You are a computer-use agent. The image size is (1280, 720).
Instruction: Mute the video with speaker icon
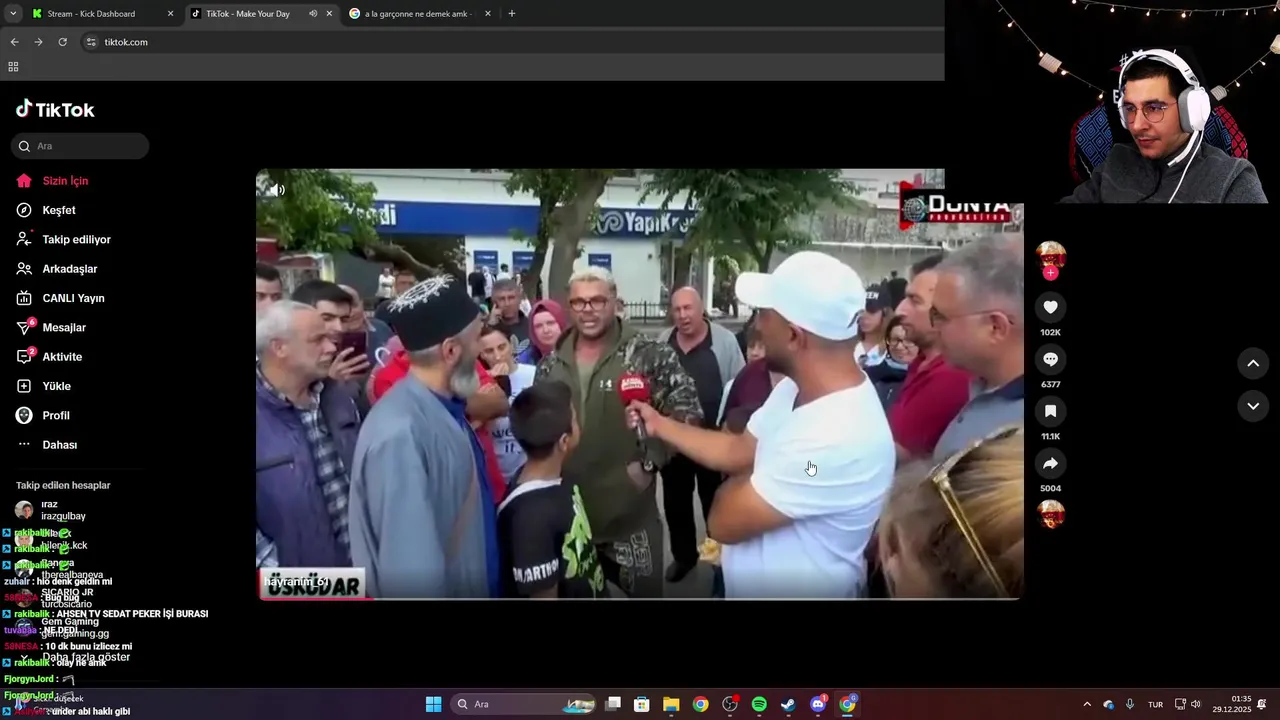pyautogui.click(x=277, y=190)
